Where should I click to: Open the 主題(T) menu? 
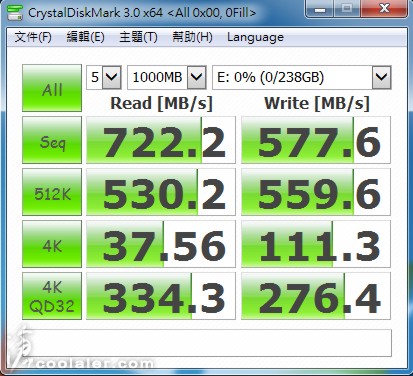coord(138,37)
